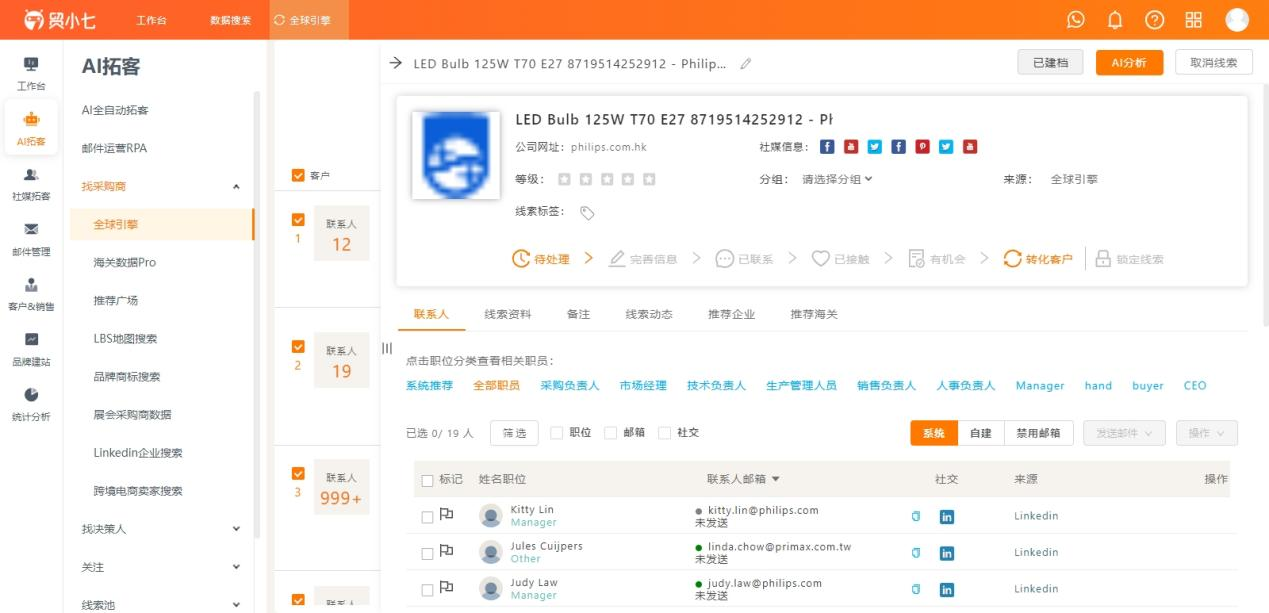Open the help question mark icon
Image resolution: width=1269 pixels, height=613 pixels.
click(x=1154, y=20)
